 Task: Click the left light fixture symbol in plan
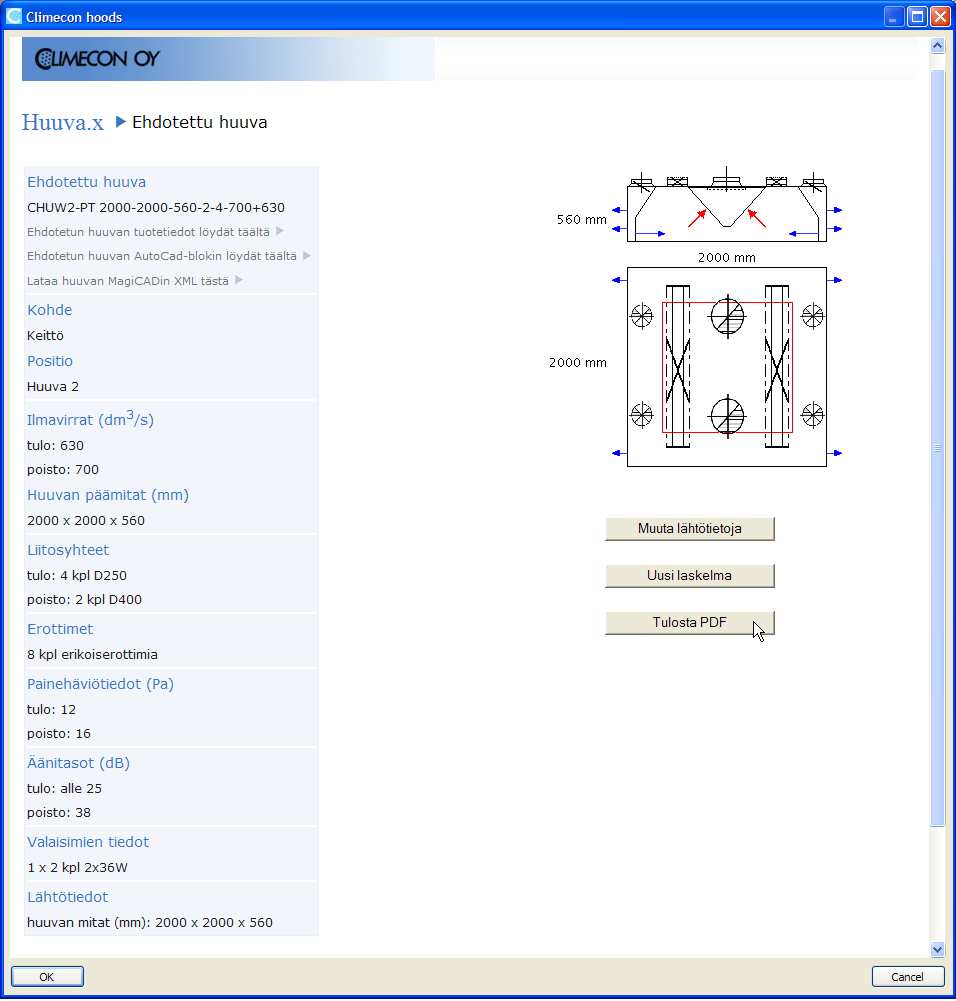[678, 366]
